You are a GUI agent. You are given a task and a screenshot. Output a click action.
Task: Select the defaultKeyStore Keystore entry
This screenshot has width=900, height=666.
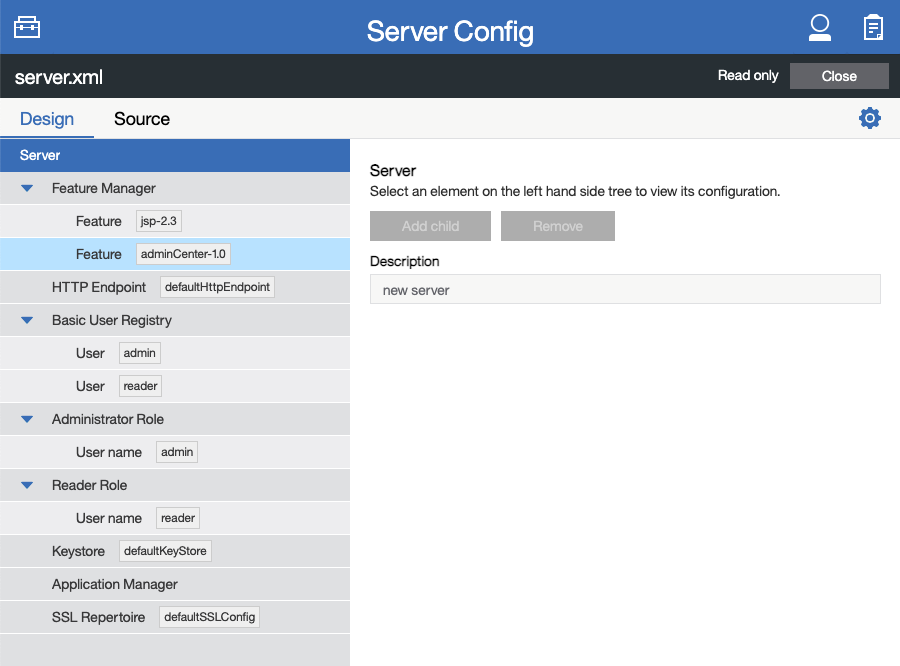pos(164,550)
